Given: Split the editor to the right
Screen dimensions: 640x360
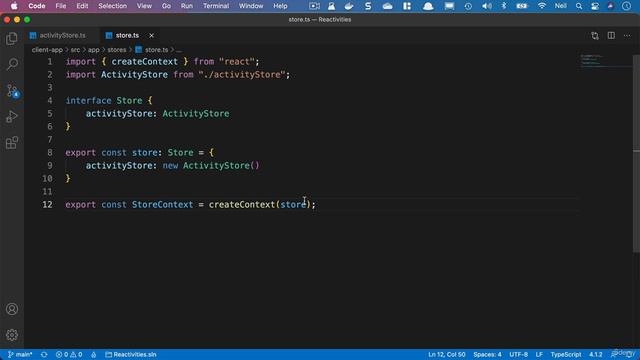Looking at the screenshot, I should click(x=611, y=36).
